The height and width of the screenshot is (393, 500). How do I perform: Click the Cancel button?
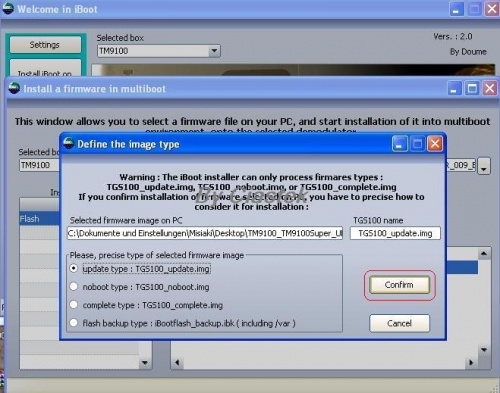coord(399,323)
